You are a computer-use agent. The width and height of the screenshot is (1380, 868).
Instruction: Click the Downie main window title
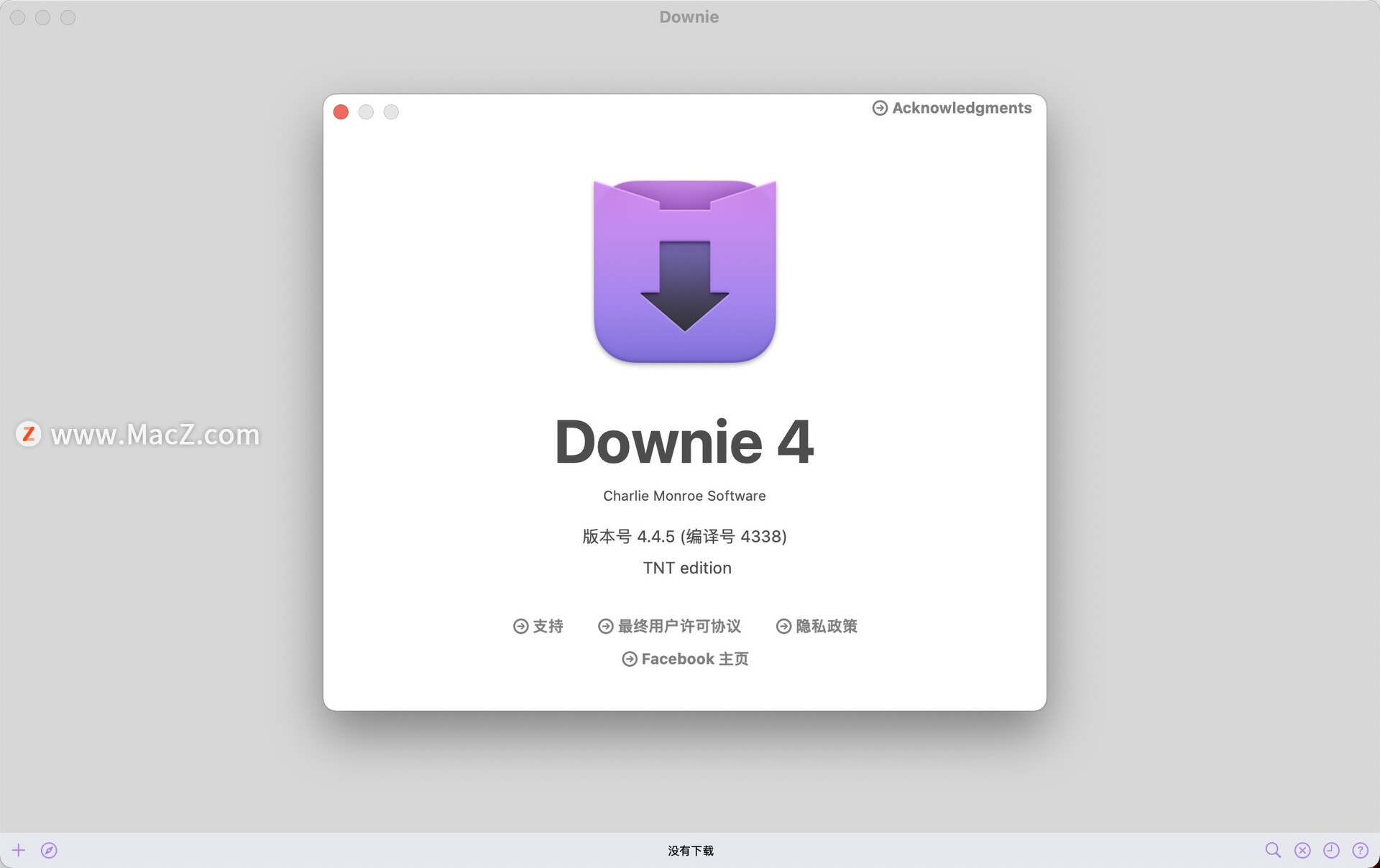pos(689,17)
